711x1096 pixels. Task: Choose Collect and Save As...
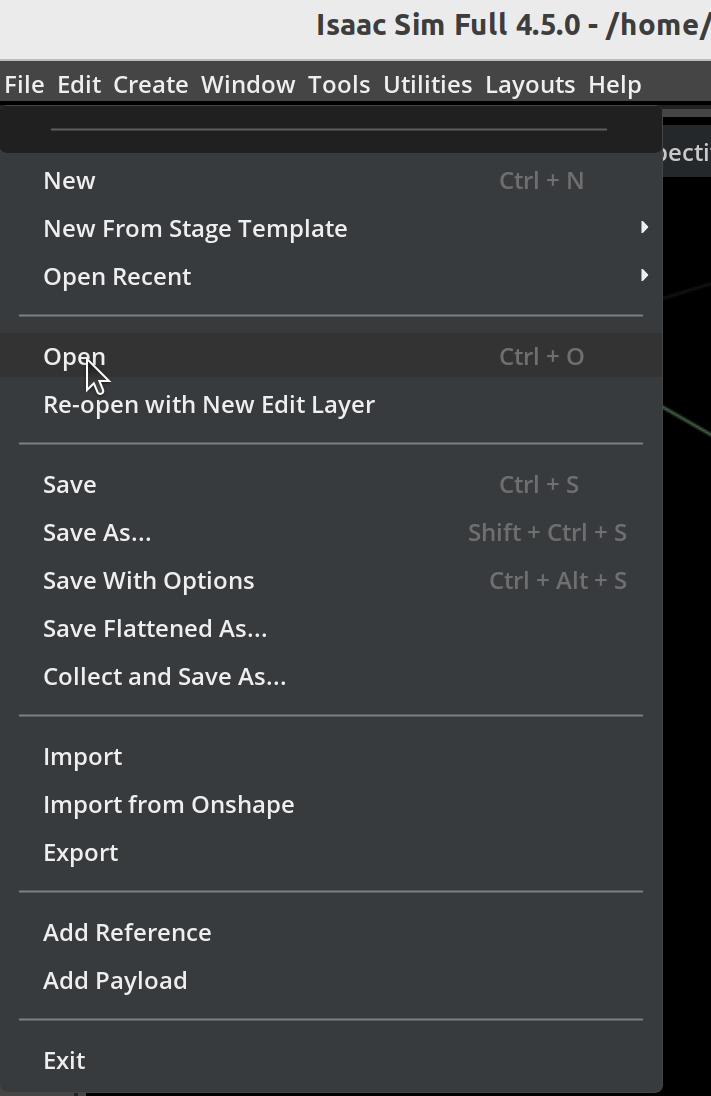pos(165,677)
